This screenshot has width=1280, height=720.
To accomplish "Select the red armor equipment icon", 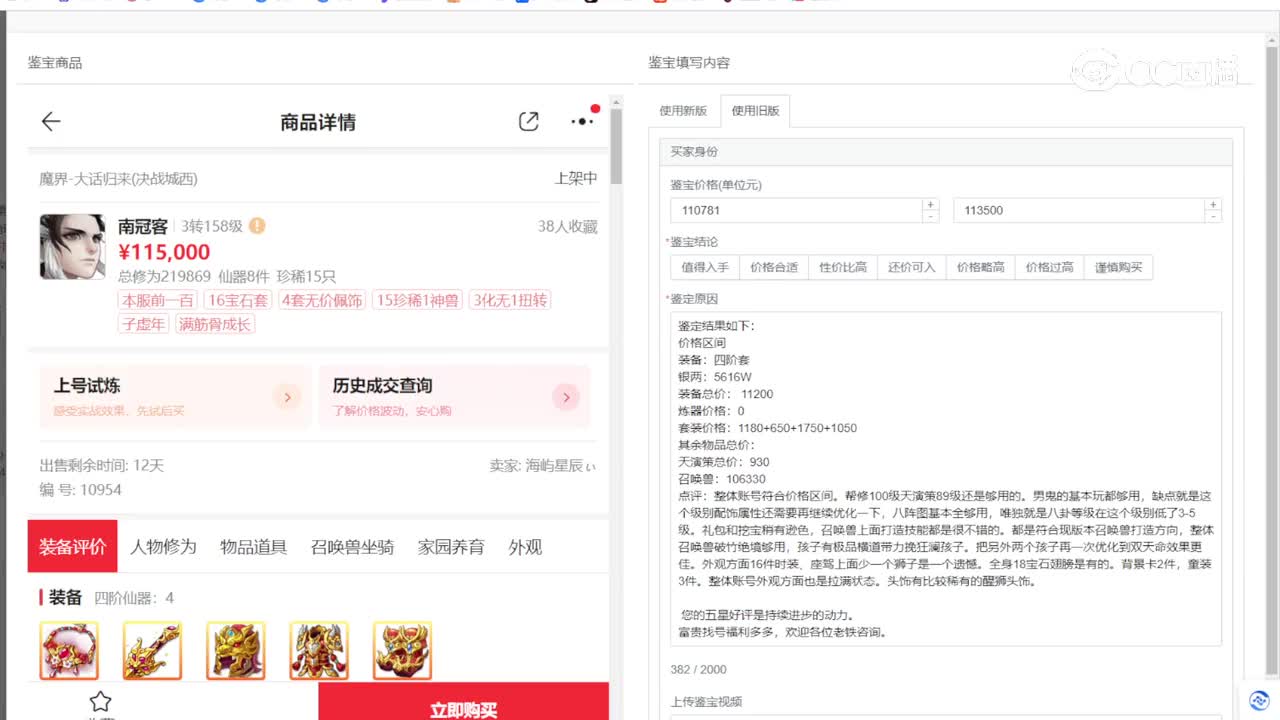I will 319,651.
